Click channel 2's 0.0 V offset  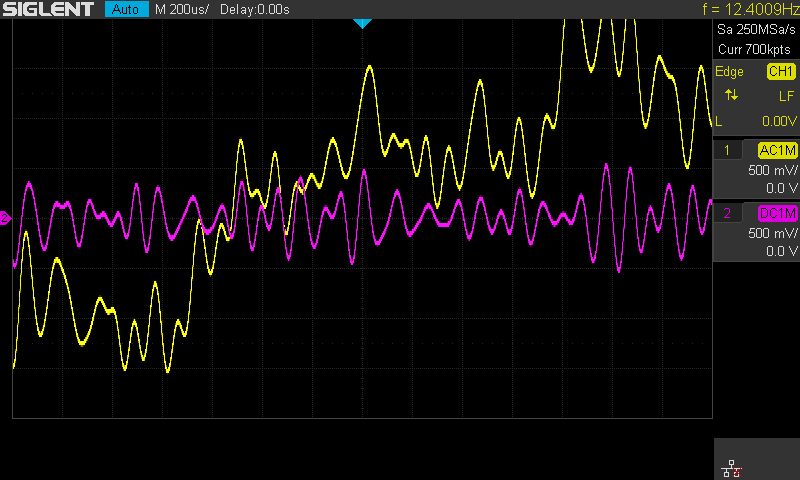pyautogui.click(x=781, y=251)
